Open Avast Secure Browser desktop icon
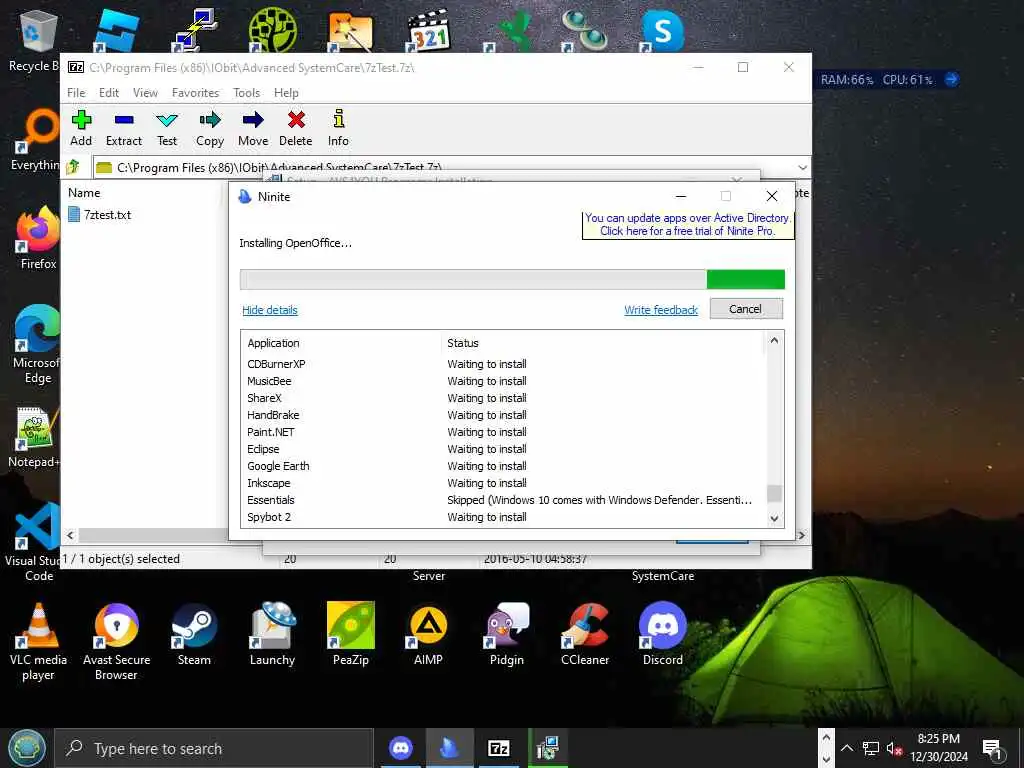The width and height of the screenshot is (1024, 768). tap(116, 643)
